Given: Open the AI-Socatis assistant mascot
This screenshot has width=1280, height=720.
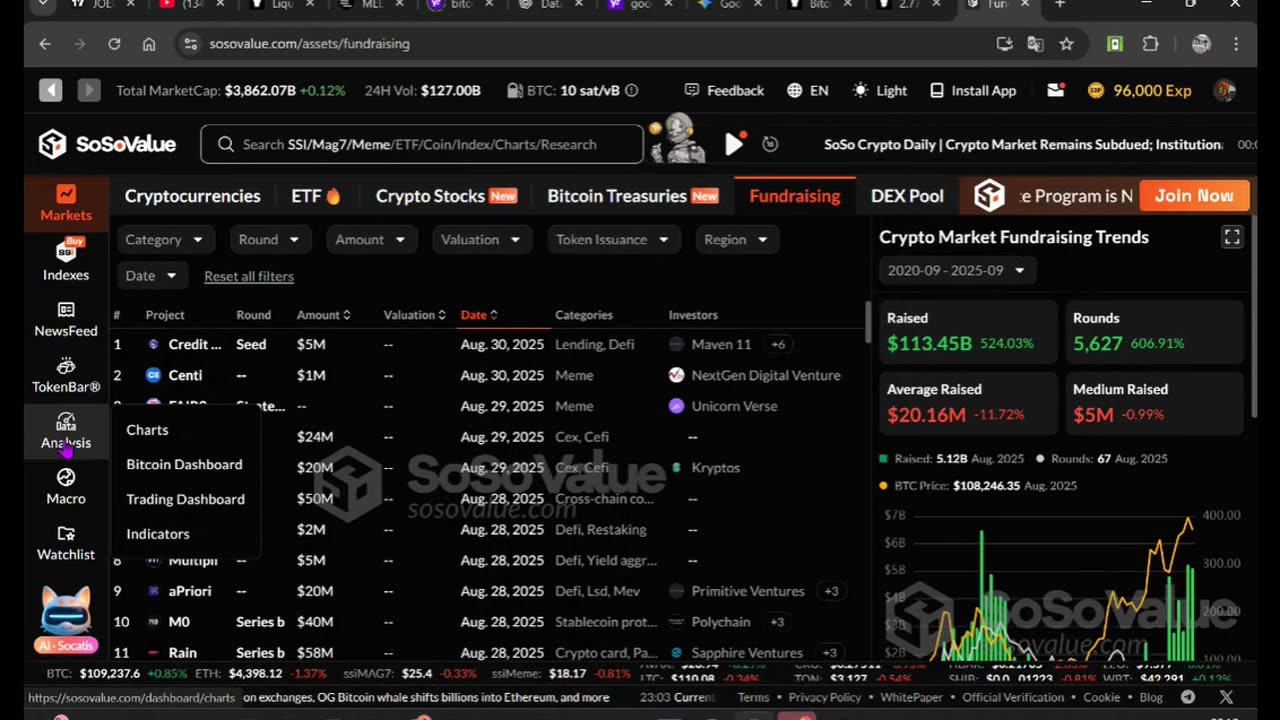Looking at the screenshot, I should (x=66, y=619).
